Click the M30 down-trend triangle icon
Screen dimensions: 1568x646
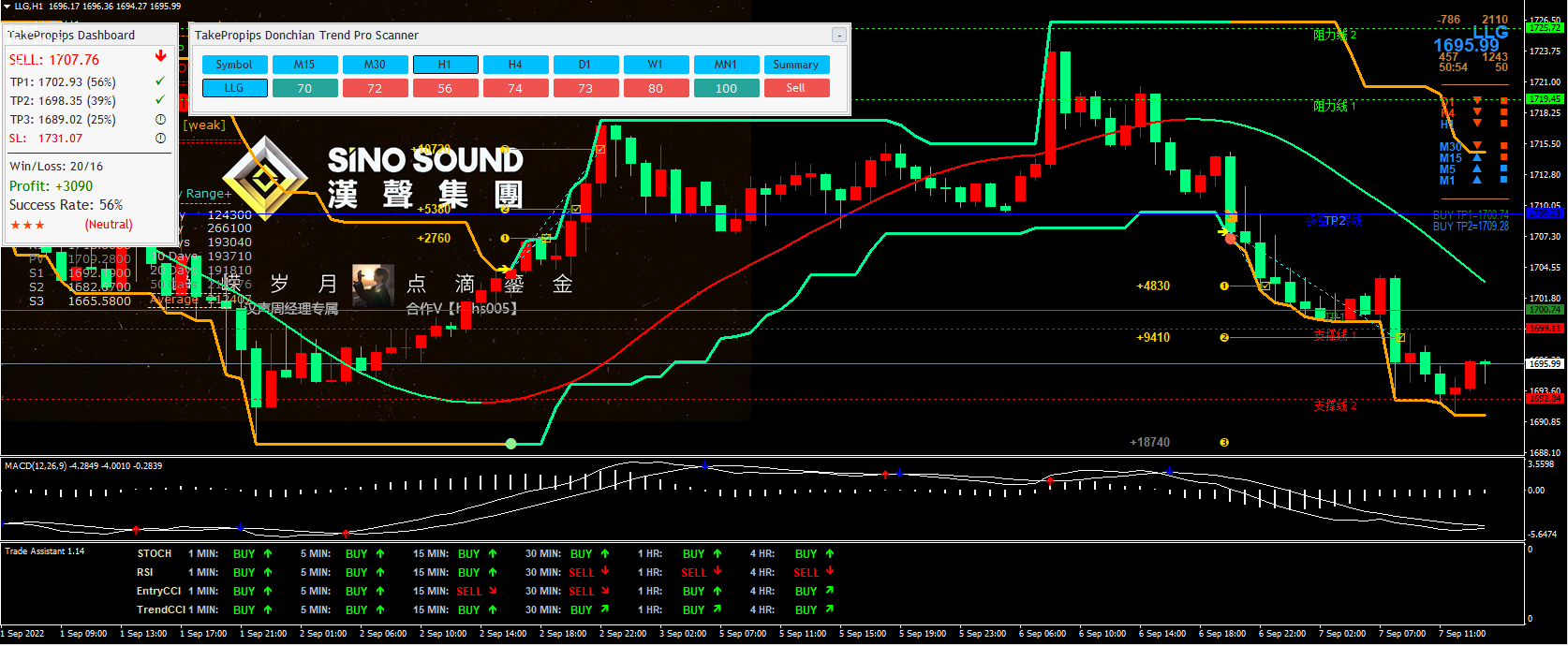(x=1477, y=146)
